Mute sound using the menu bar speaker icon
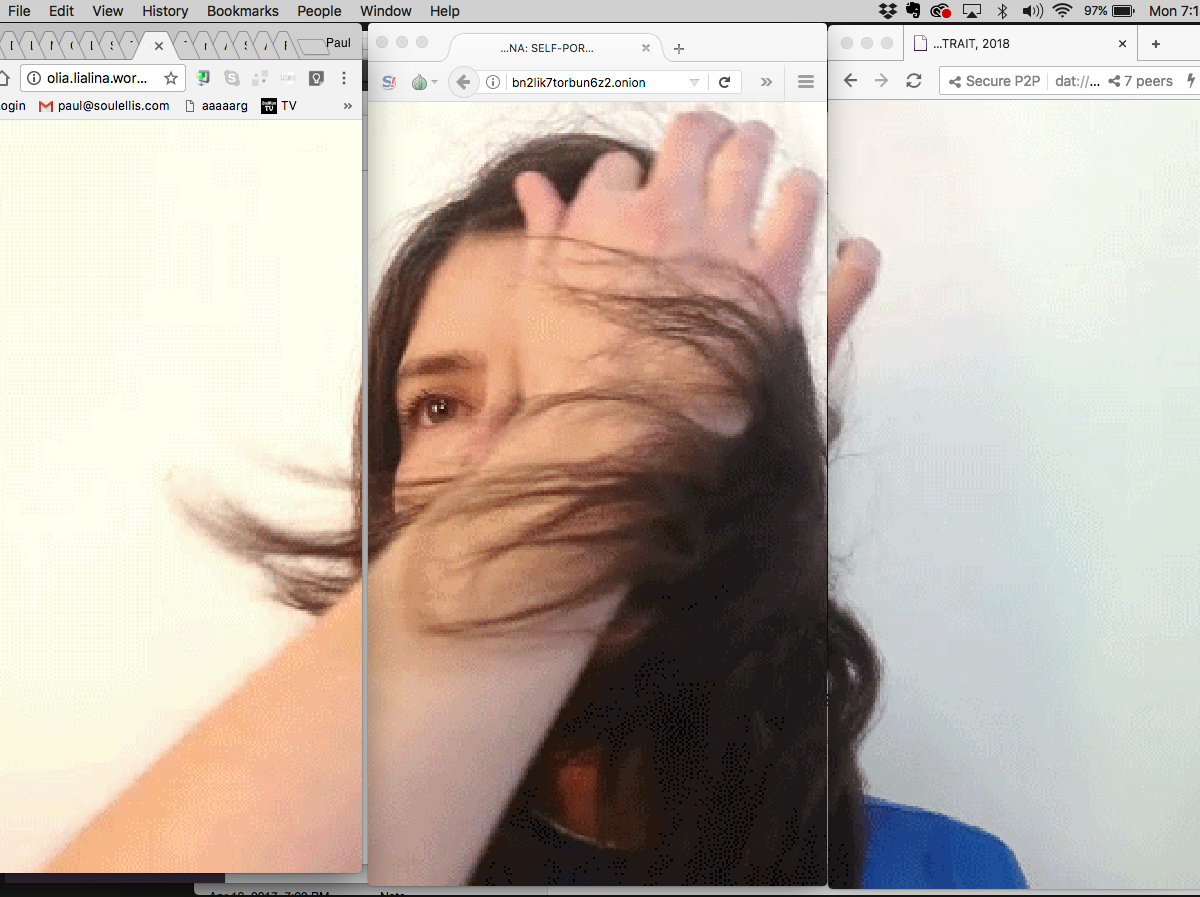The height and width of the screenshot is (897, 1200). click(x=1031, y=11)
